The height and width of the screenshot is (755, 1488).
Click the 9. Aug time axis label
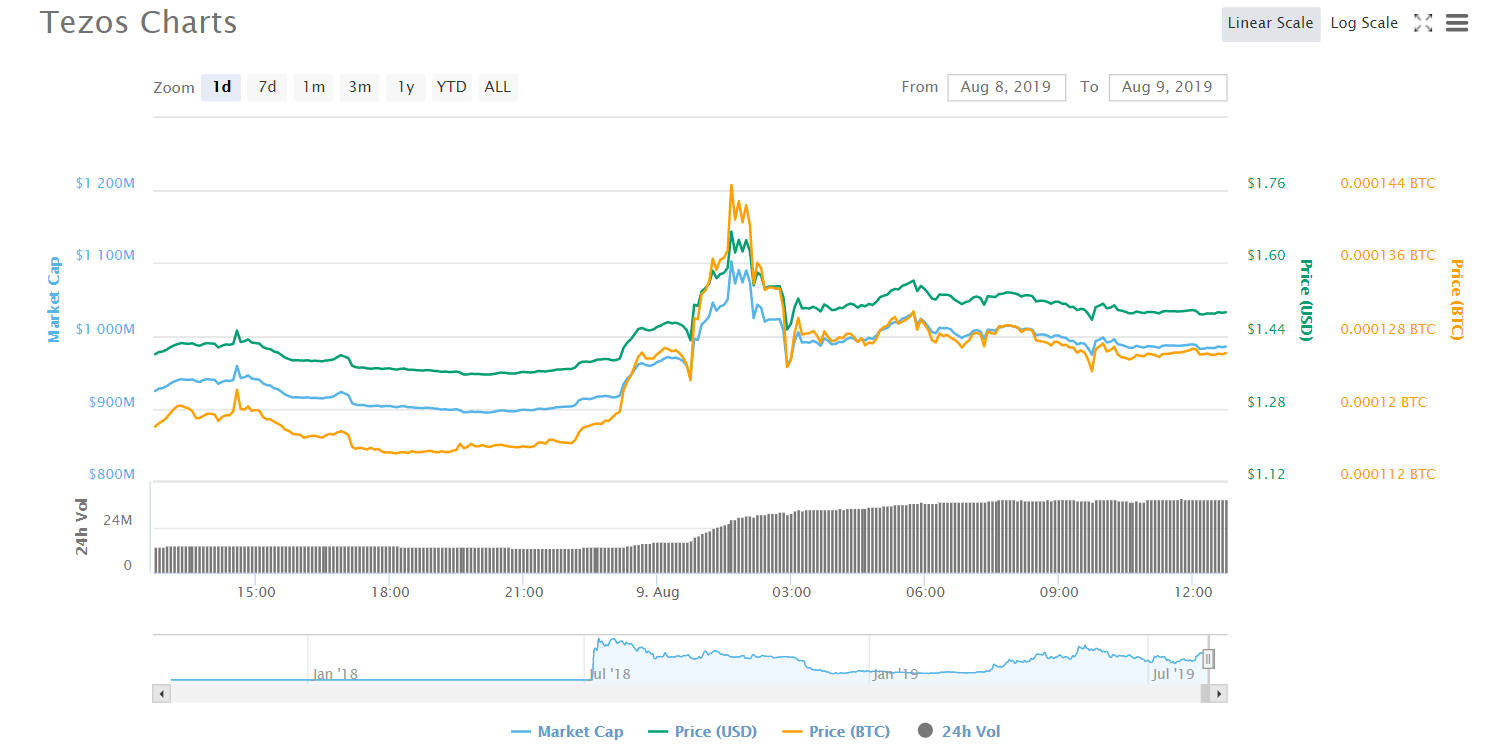click(x=658, y=592)
